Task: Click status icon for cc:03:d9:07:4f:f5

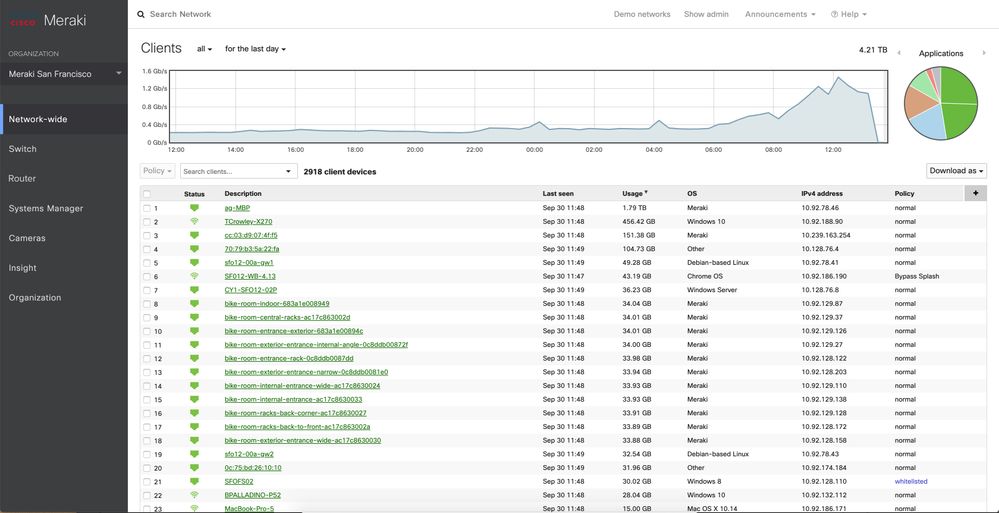Action: tap(194, 235)
